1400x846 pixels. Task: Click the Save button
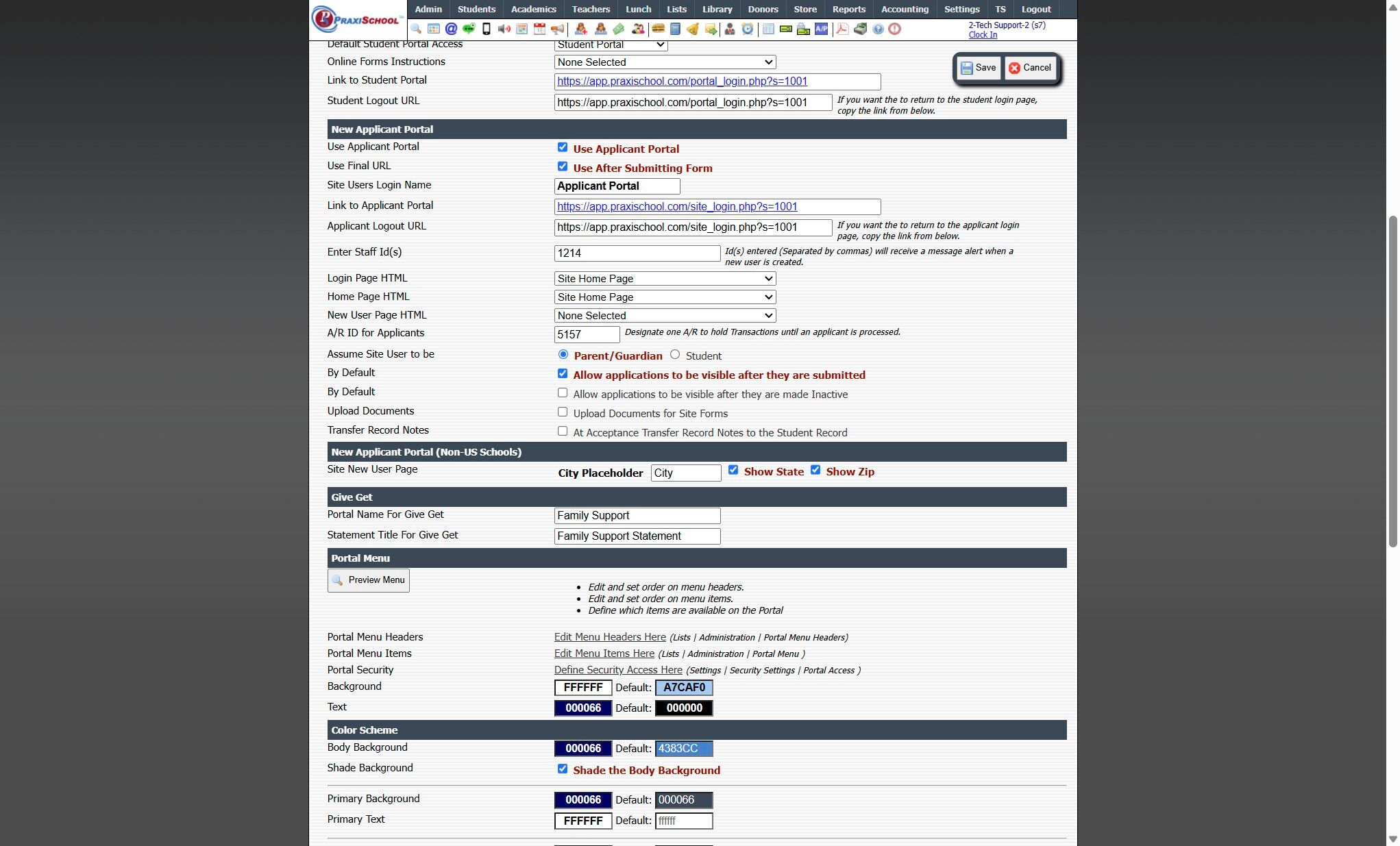(978, 68)
